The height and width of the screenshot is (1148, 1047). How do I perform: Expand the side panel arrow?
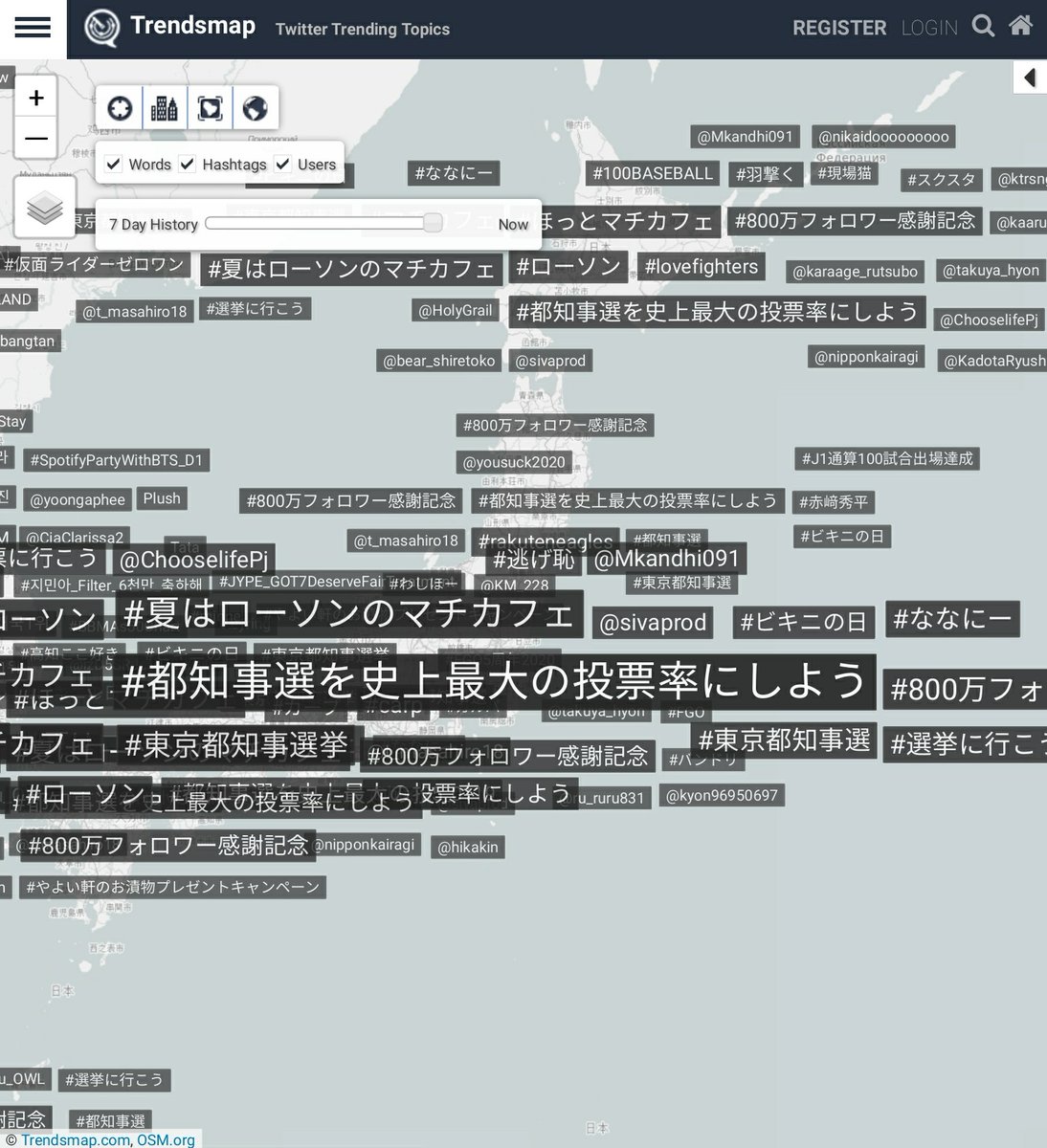(1030, 77)
